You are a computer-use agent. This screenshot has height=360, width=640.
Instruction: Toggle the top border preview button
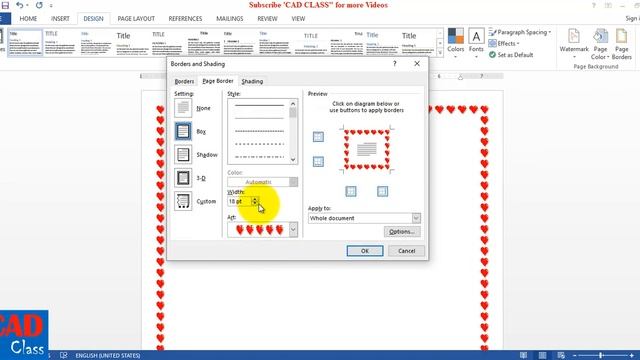pyautogui.click(x=318, y=137)
